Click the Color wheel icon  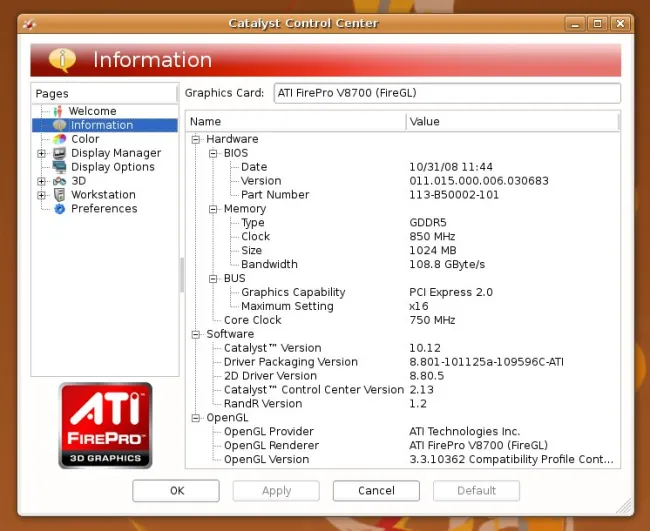pyautogui.click(x=60, y=139)
